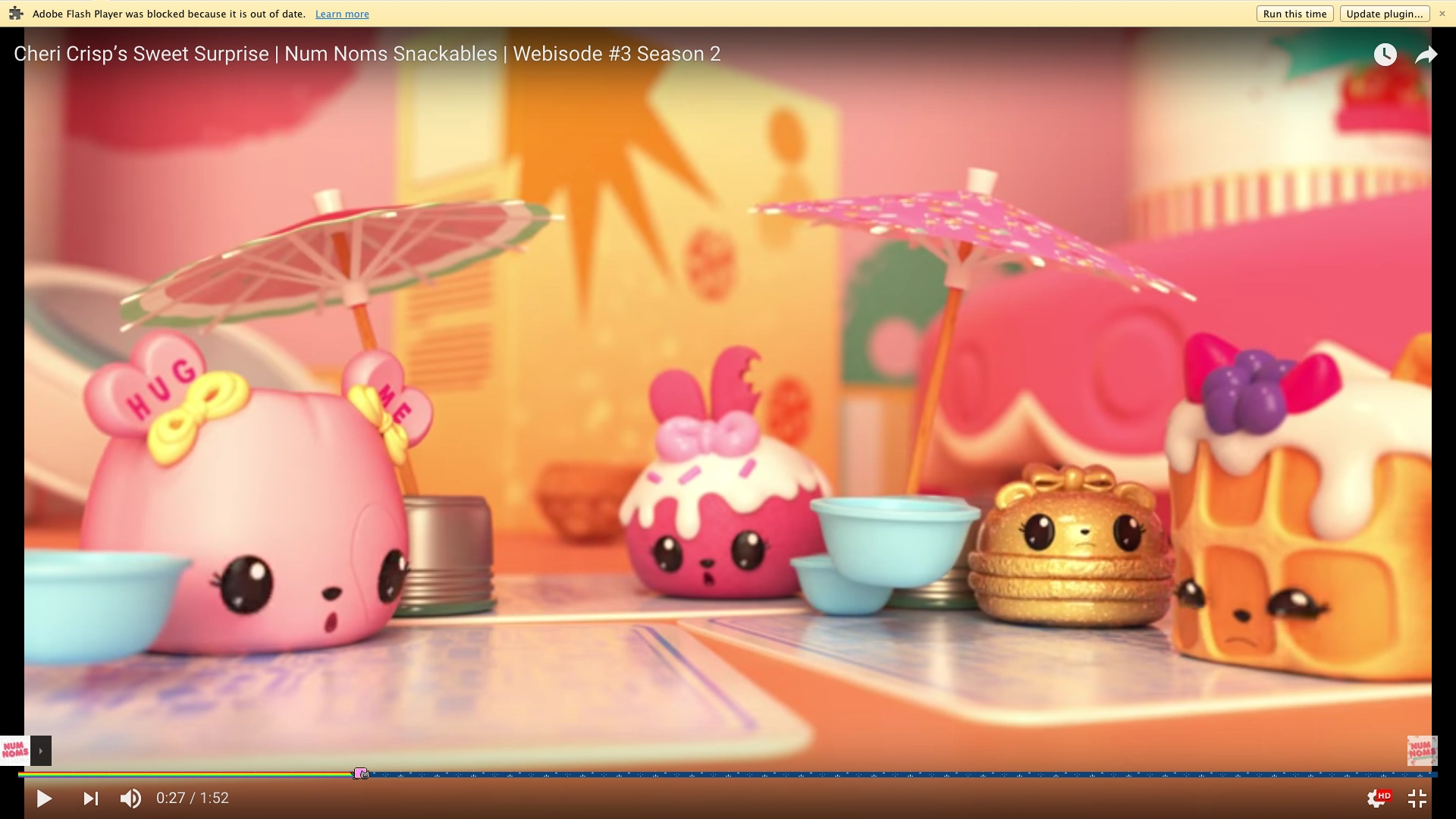Viewport: 1456px width, 819px height.
Task: Open sharing options with the share arrow
Action: click(x=1427, y=54)
